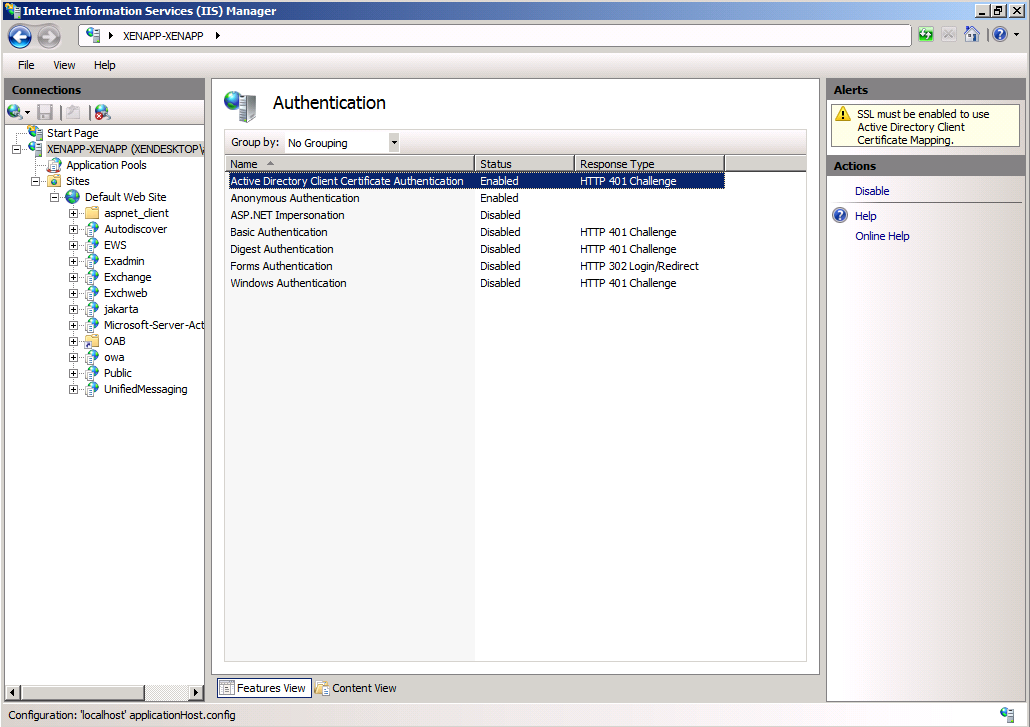The width and height of the screenshot is (1030, 727).
Task: Sort by the Status column header
Action: tap(524, 164)
